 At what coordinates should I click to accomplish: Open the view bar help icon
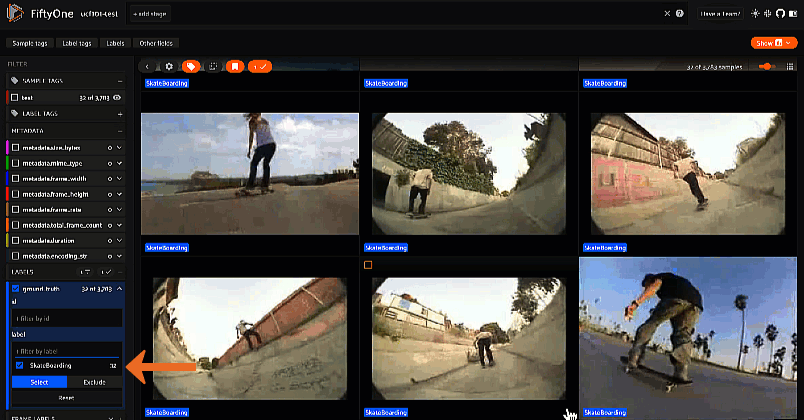coord(680,14)
